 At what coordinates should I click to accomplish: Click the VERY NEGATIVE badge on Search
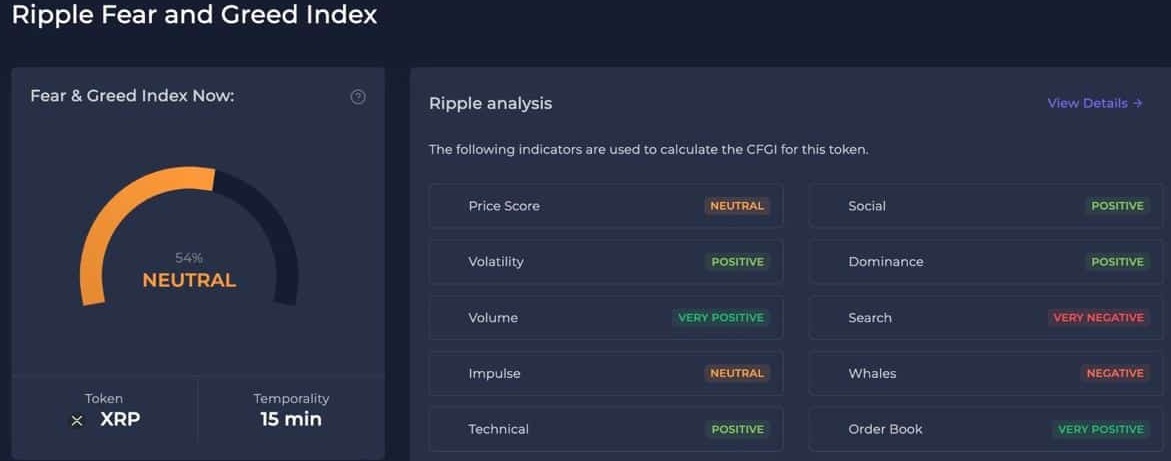coord(1098,318)
